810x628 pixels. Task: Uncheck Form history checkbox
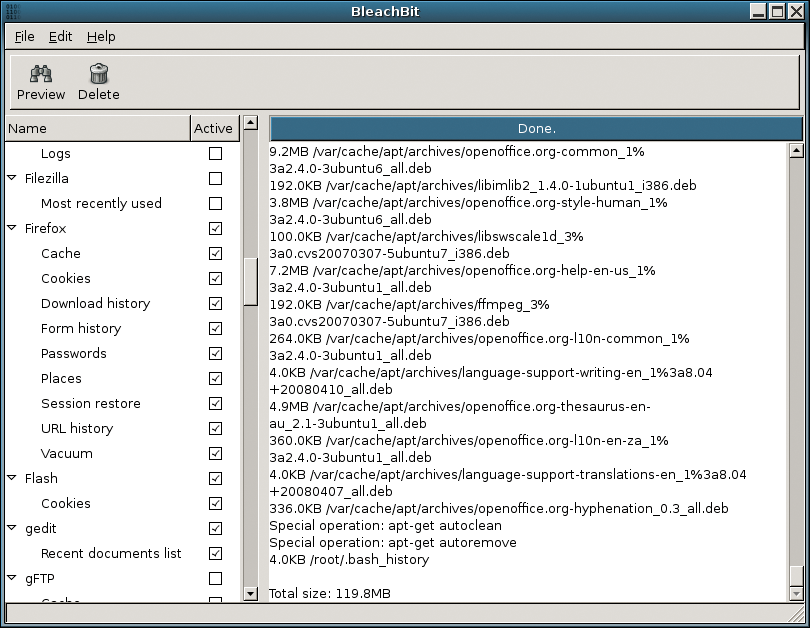point(215,328)
